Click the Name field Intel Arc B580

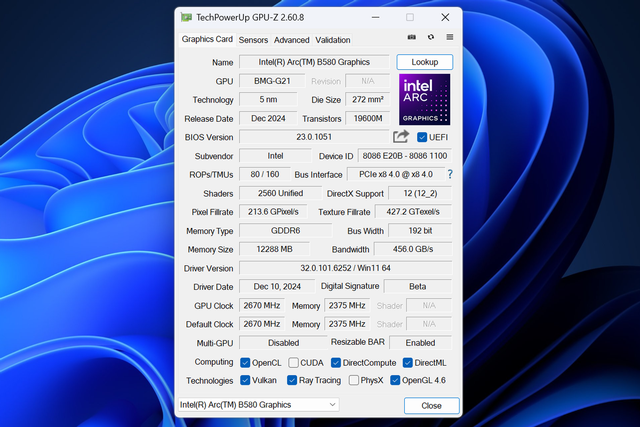pos(314,62)
